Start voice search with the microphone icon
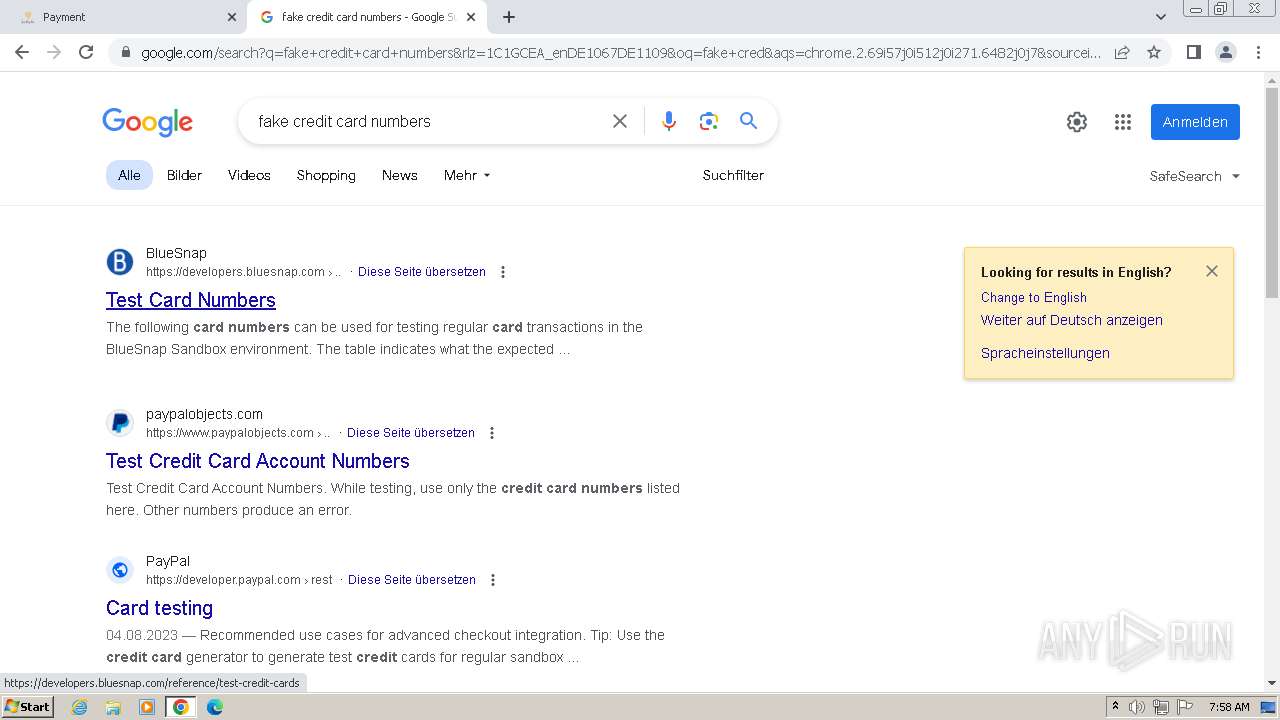1280x720 pixels. (x=669, y=121)
